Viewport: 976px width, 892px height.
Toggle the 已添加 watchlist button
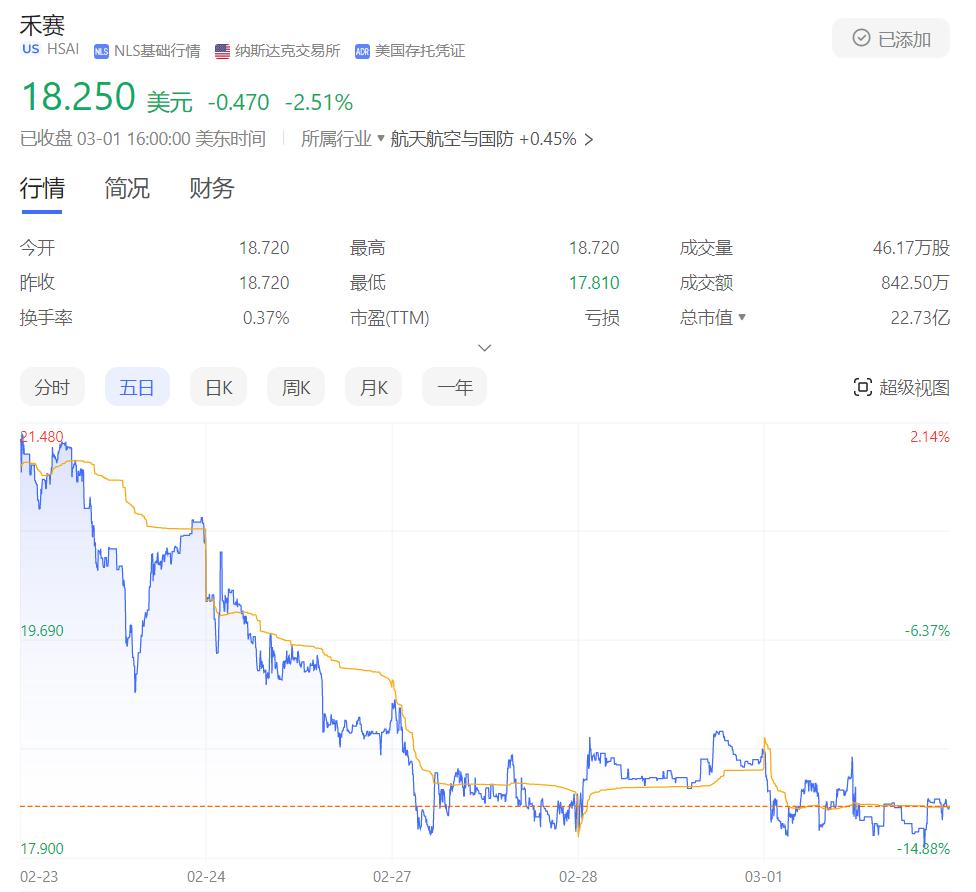click(890, 37)
